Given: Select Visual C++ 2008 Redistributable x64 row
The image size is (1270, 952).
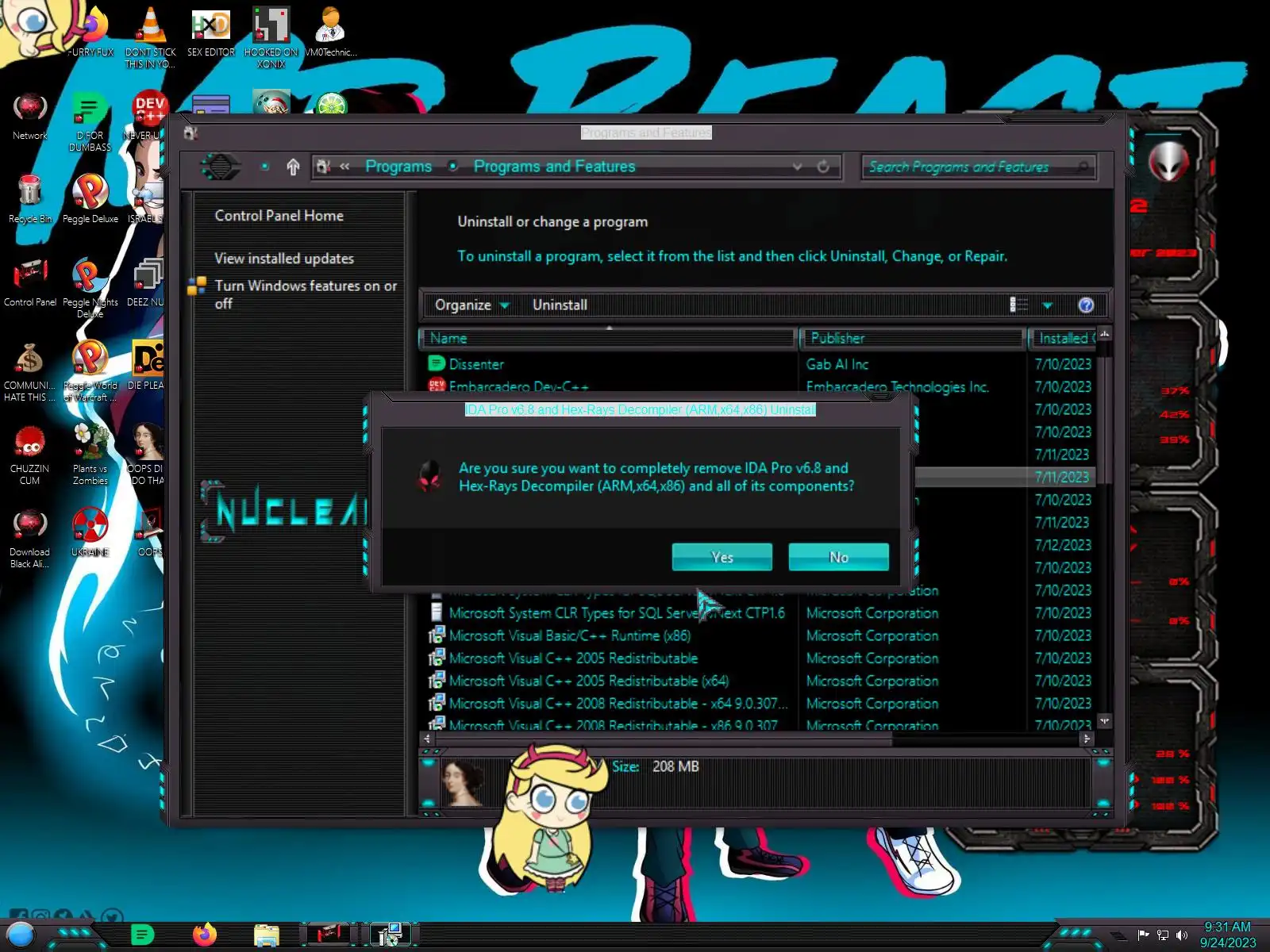Looking at the screenshot, I should point(607,704).
